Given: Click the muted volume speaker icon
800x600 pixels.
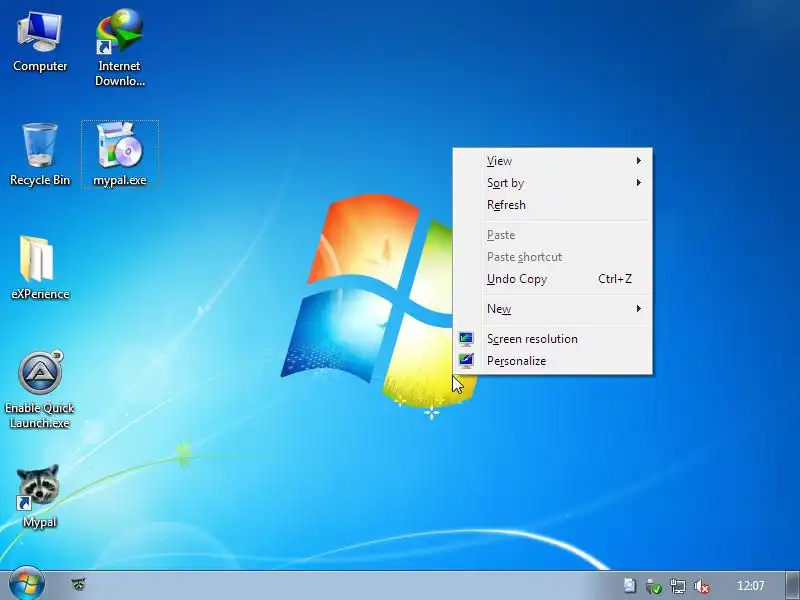Looking at the screenshot, I should coord(702,586).
